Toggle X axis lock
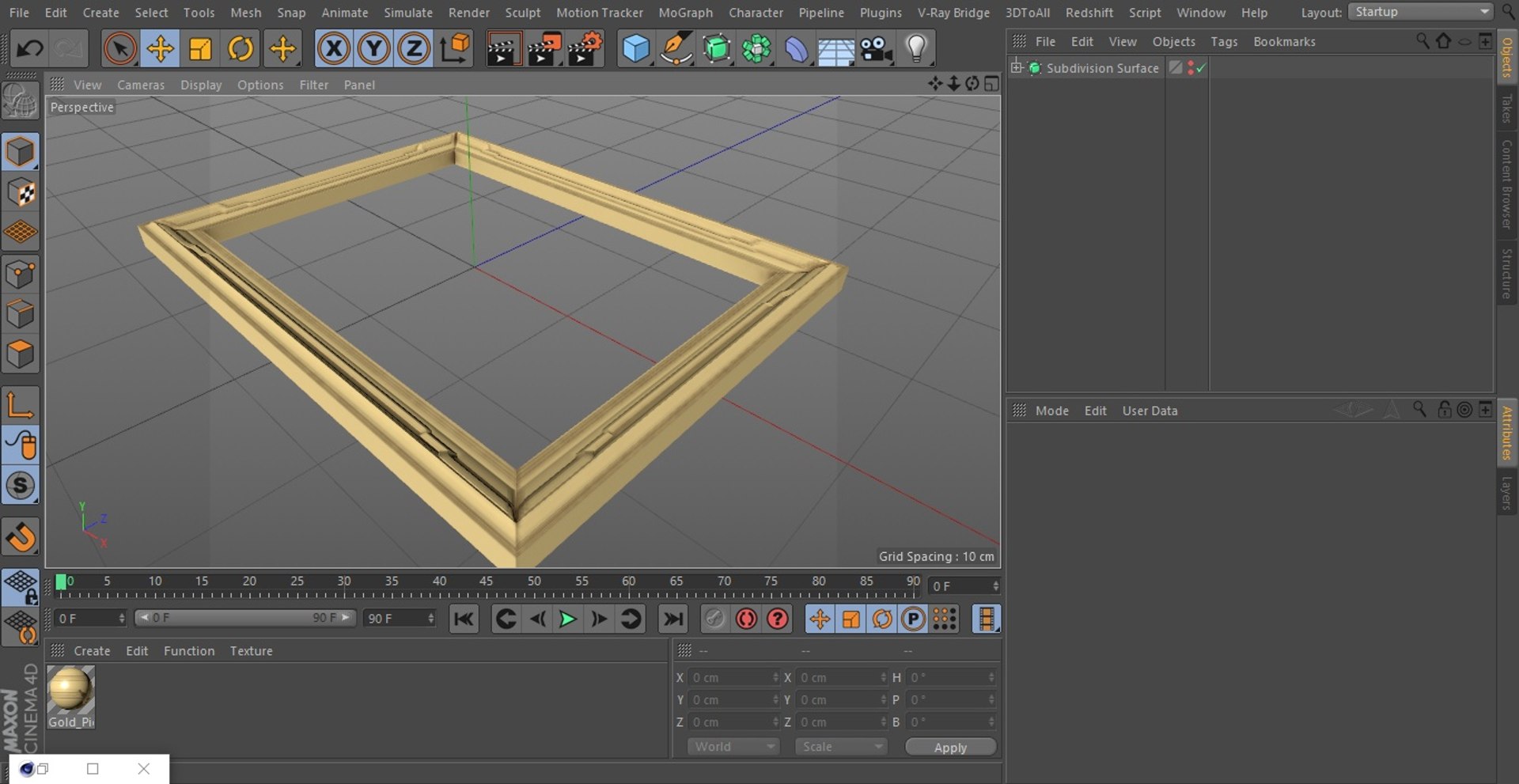The width and height of the screenshot is (1519, 784). tap(334, 49)
